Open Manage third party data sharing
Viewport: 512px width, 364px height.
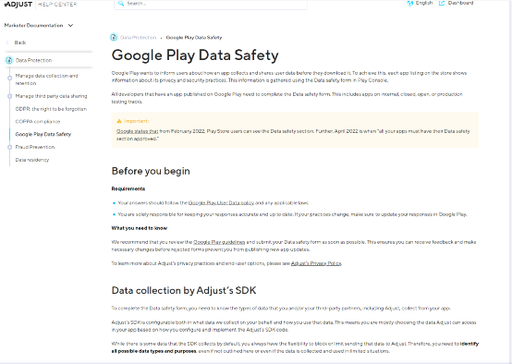click(51, 96)
